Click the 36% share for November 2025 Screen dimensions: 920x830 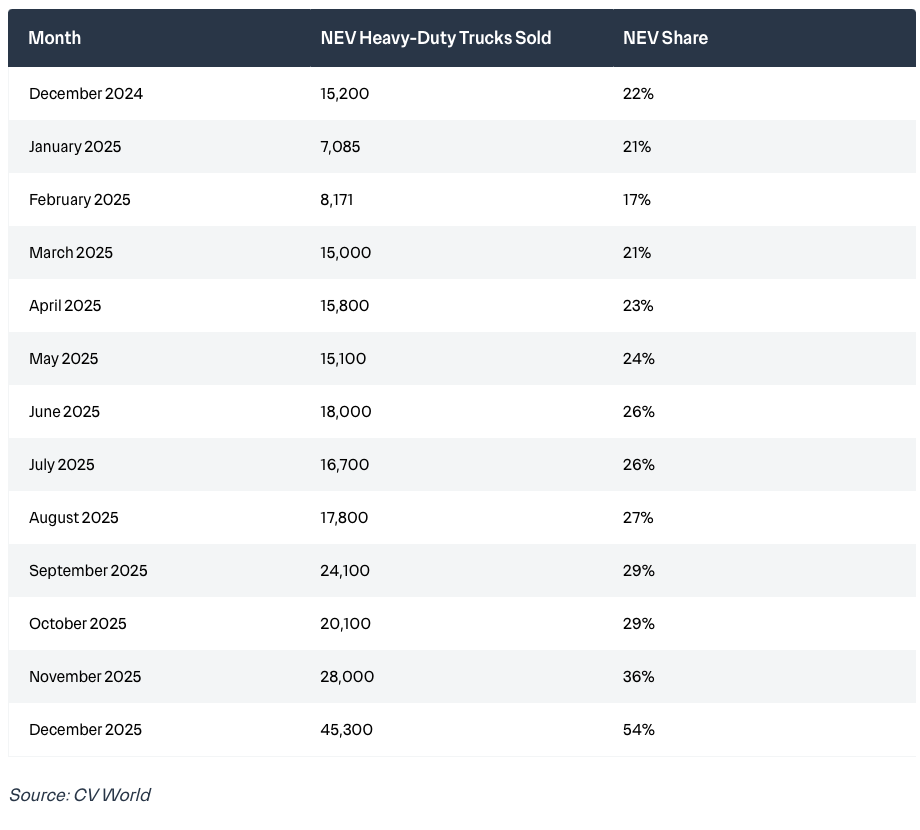pyautogui.click(x=639, y=677)
